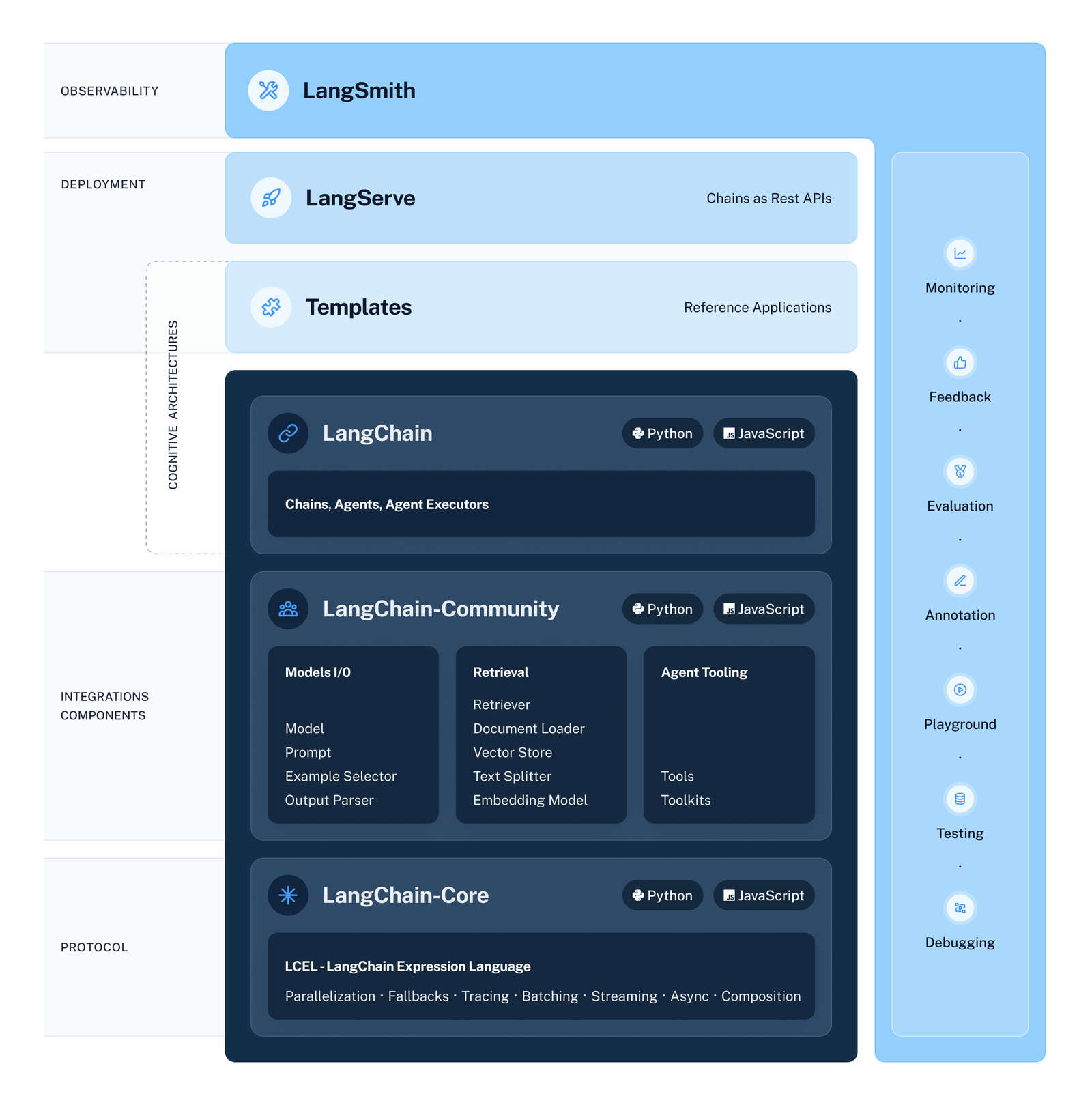Image resolution: width=1092 pixels, height=1105 pixels.
Task: Click the LangSmith wrench tool icon
Action: [268, 89]
